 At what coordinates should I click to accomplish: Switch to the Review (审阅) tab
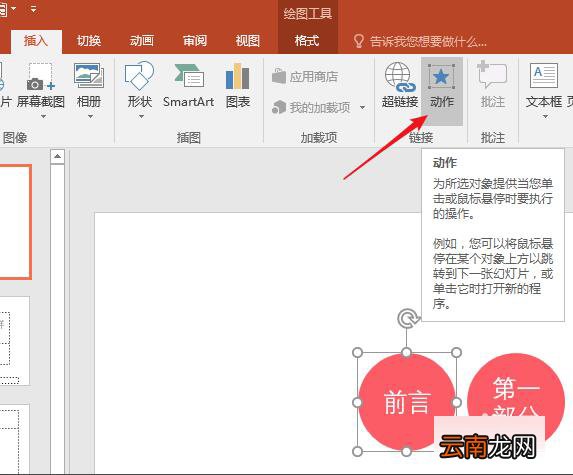tap(195, 41)
